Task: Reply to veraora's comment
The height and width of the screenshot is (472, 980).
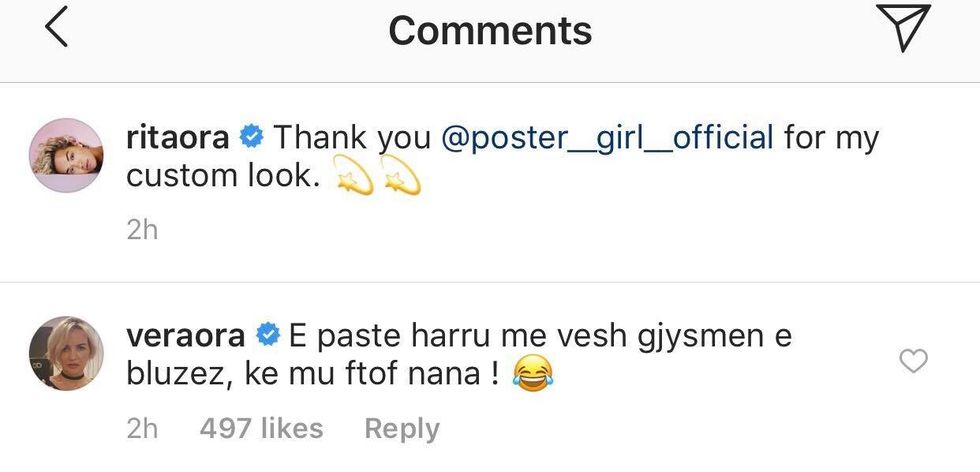Action: click(x=401, y=429)
